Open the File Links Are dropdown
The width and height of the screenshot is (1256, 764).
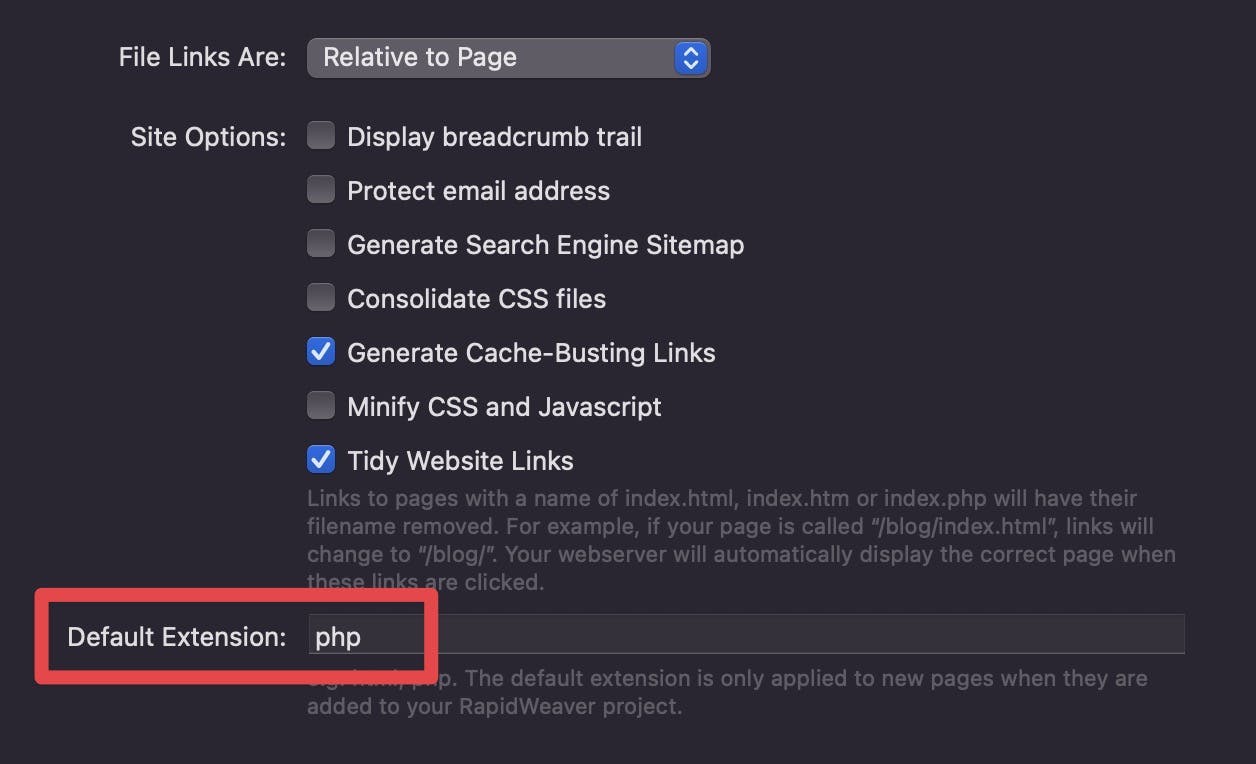coord(507,58)
